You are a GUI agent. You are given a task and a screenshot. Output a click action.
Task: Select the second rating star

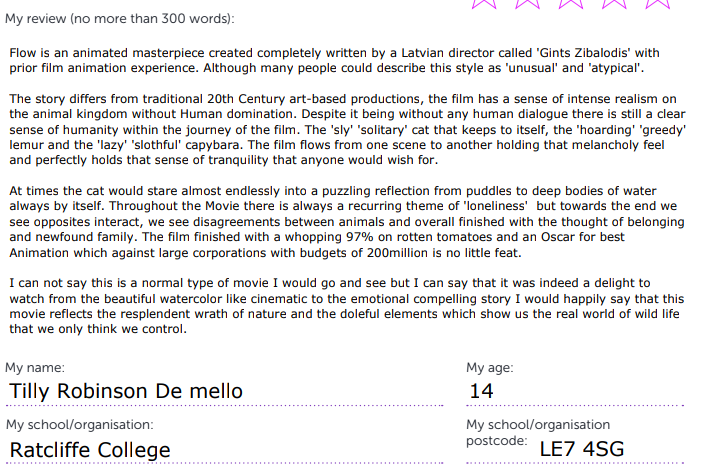point(527,3)
